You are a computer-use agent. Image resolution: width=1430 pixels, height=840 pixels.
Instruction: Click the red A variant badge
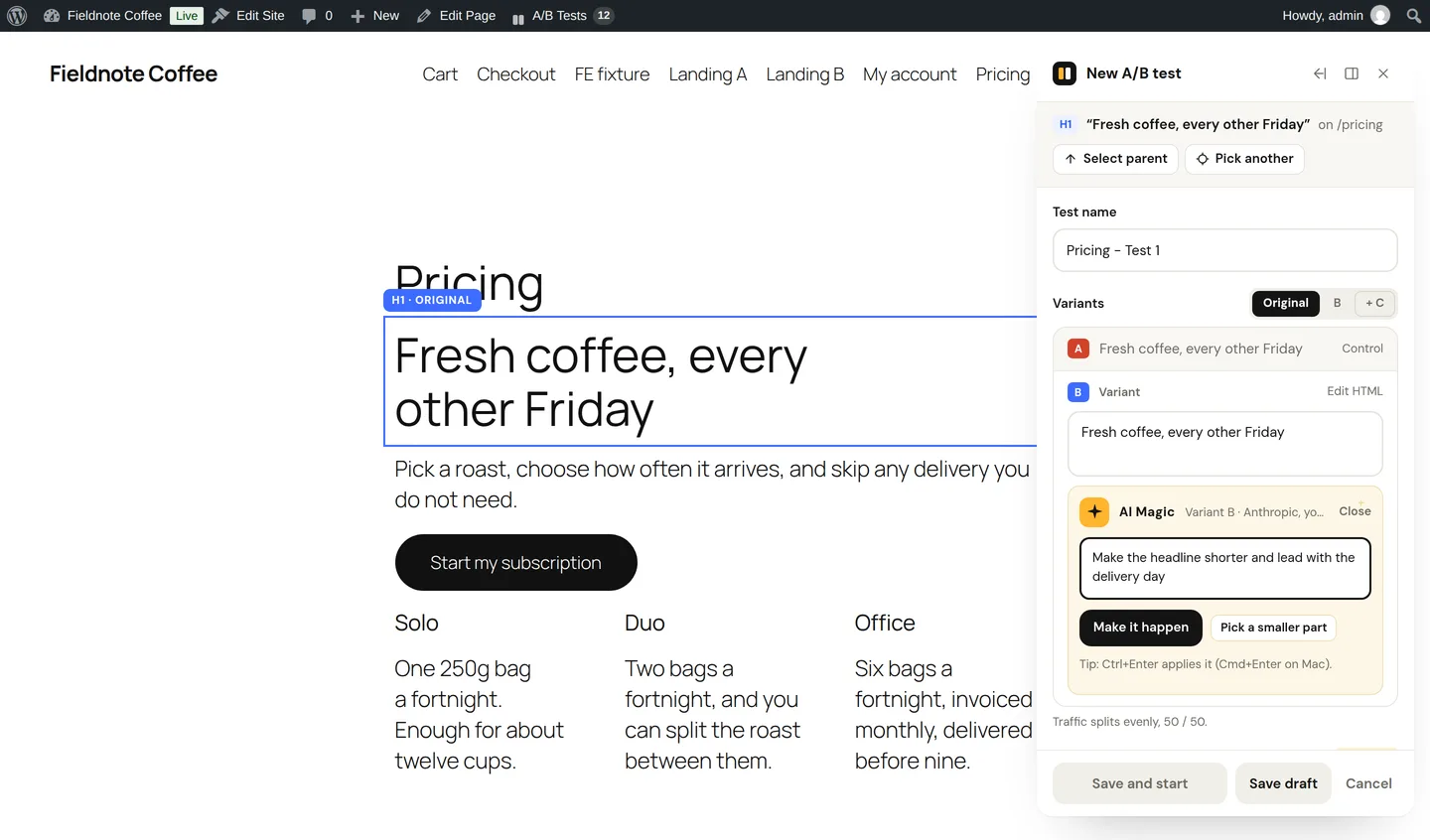click(x=1078, y=349)
